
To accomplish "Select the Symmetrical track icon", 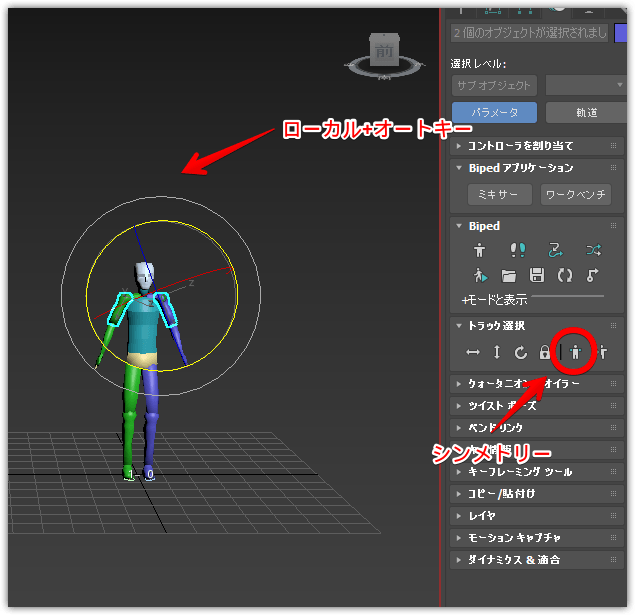I will click(579, 352).
